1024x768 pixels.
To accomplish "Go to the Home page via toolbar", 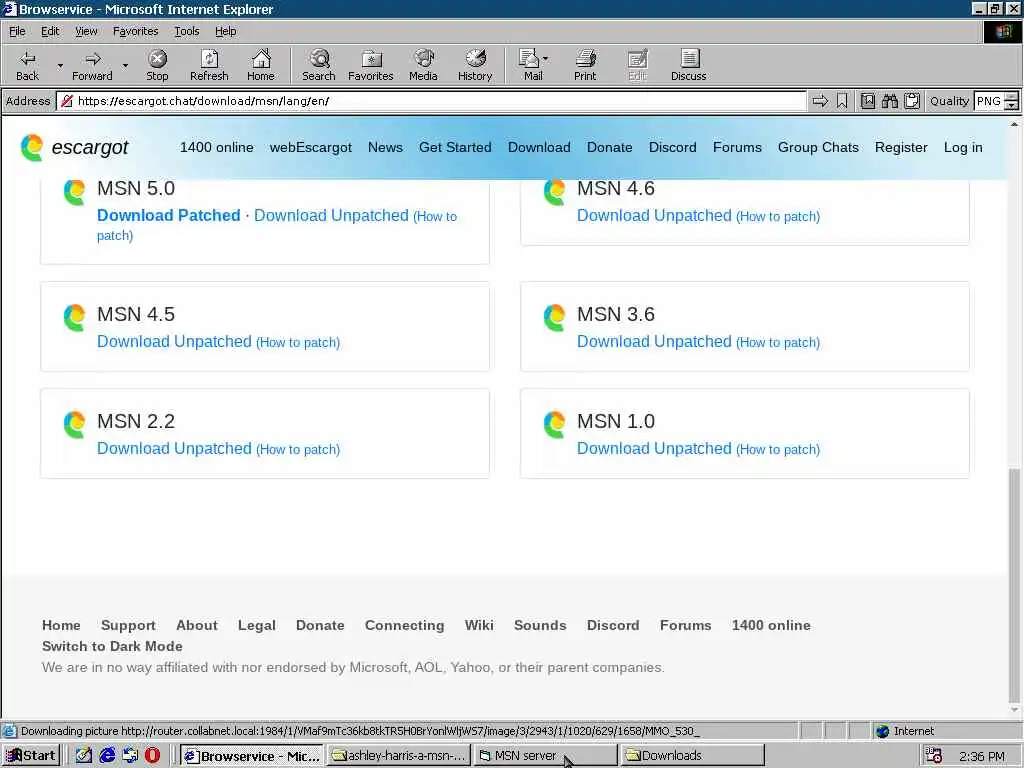I will tap(261, 65).
